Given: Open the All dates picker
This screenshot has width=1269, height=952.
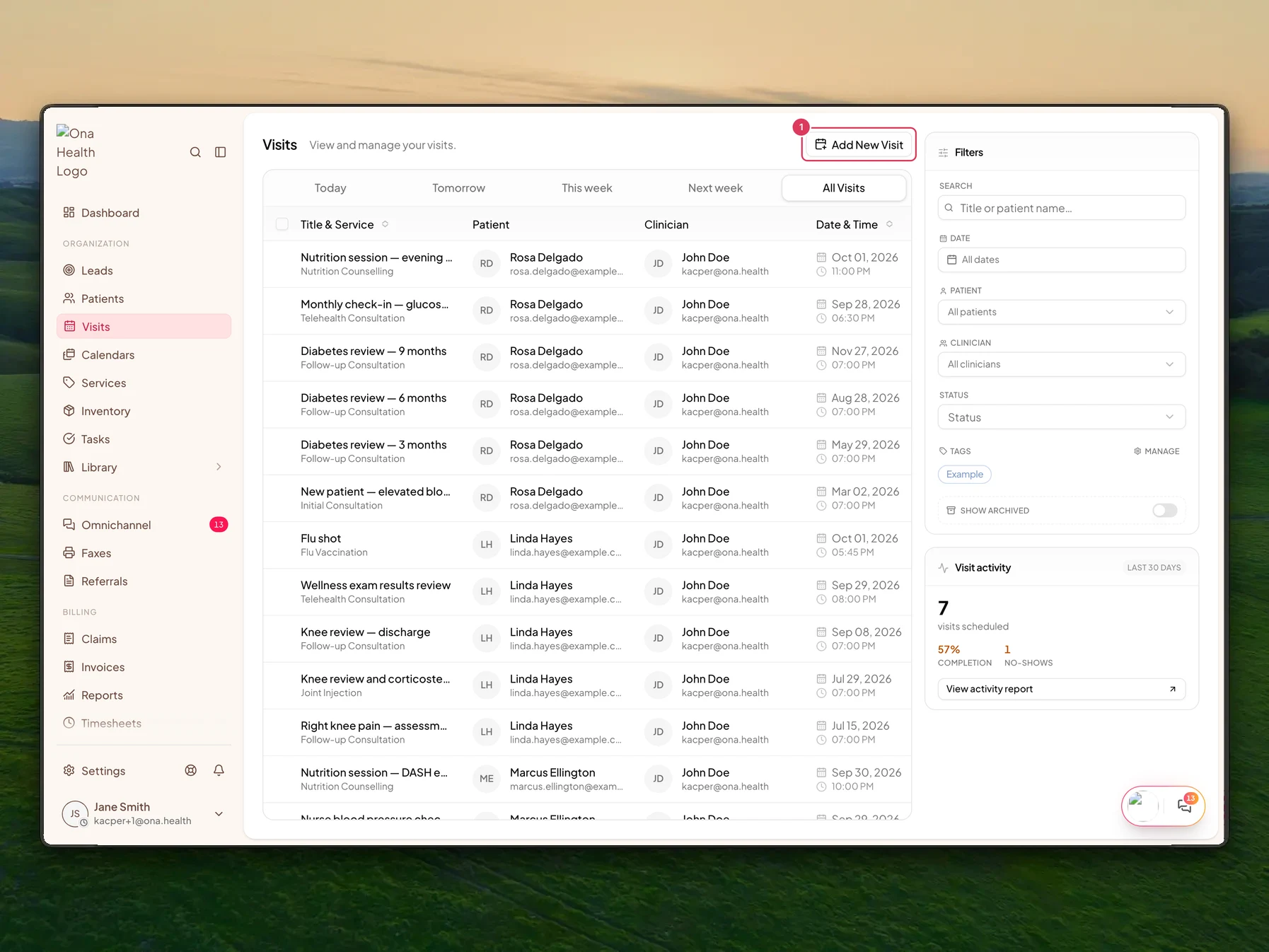Looking at the screenshot, I should [1062, 260].
